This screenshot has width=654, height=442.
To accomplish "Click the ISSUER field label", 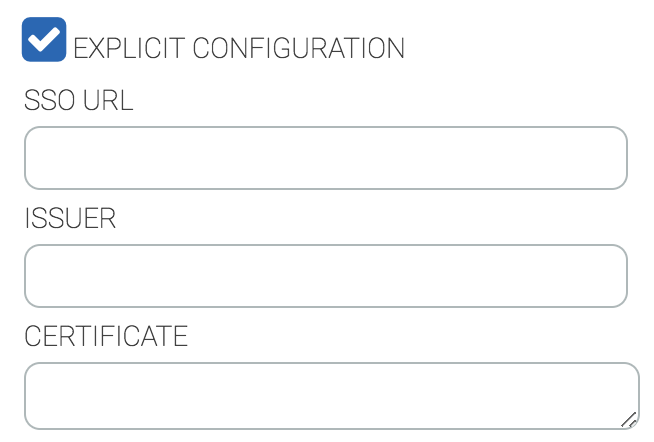I will (x=70, y=219).
